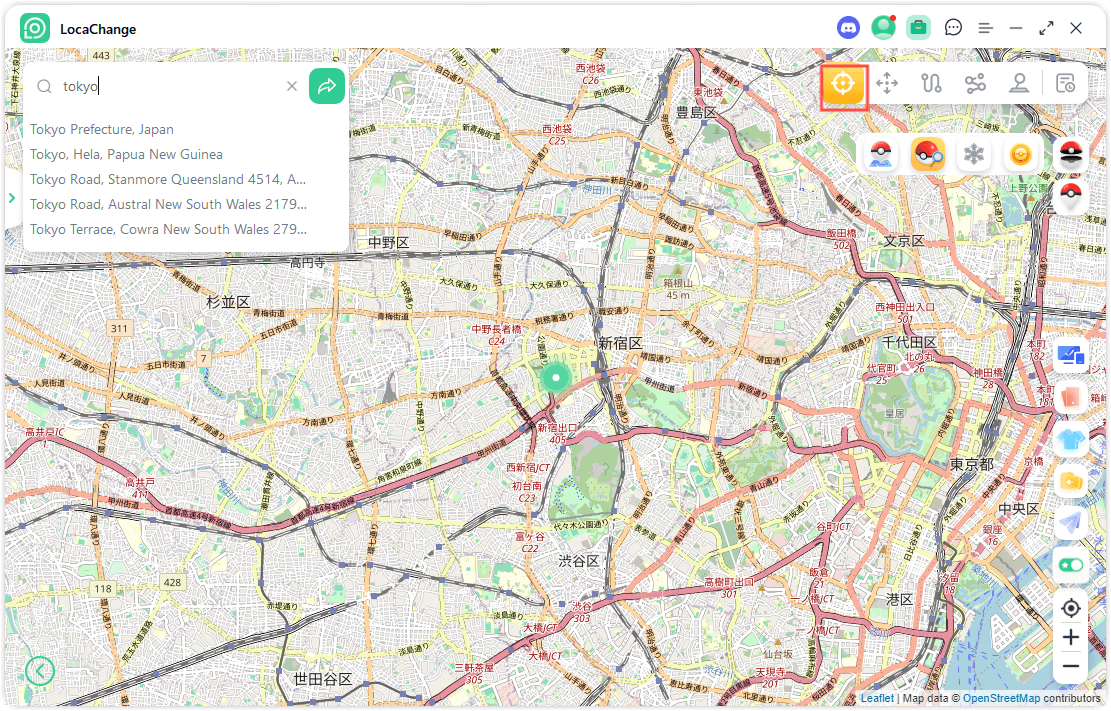1111x711 pixels.
Task: Click the 東京都 map label
Action: coord(971,465)
